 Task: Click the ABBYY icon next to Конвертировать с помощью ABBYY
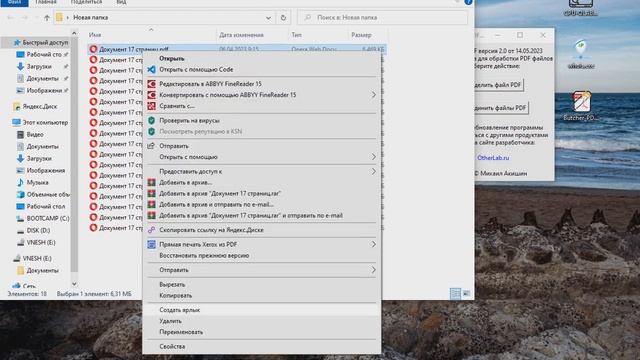click(151, 95)
